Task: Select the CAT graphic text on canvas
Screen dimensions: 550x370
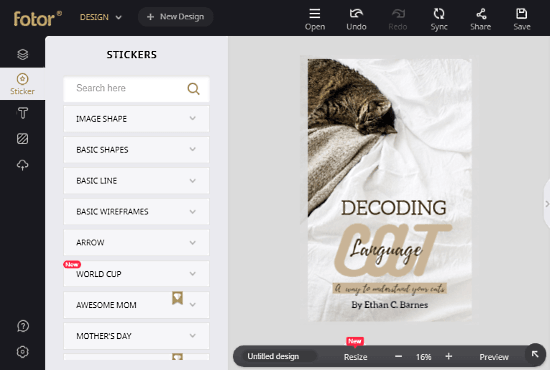Action: pyautogui.click(x=392, y=250)
